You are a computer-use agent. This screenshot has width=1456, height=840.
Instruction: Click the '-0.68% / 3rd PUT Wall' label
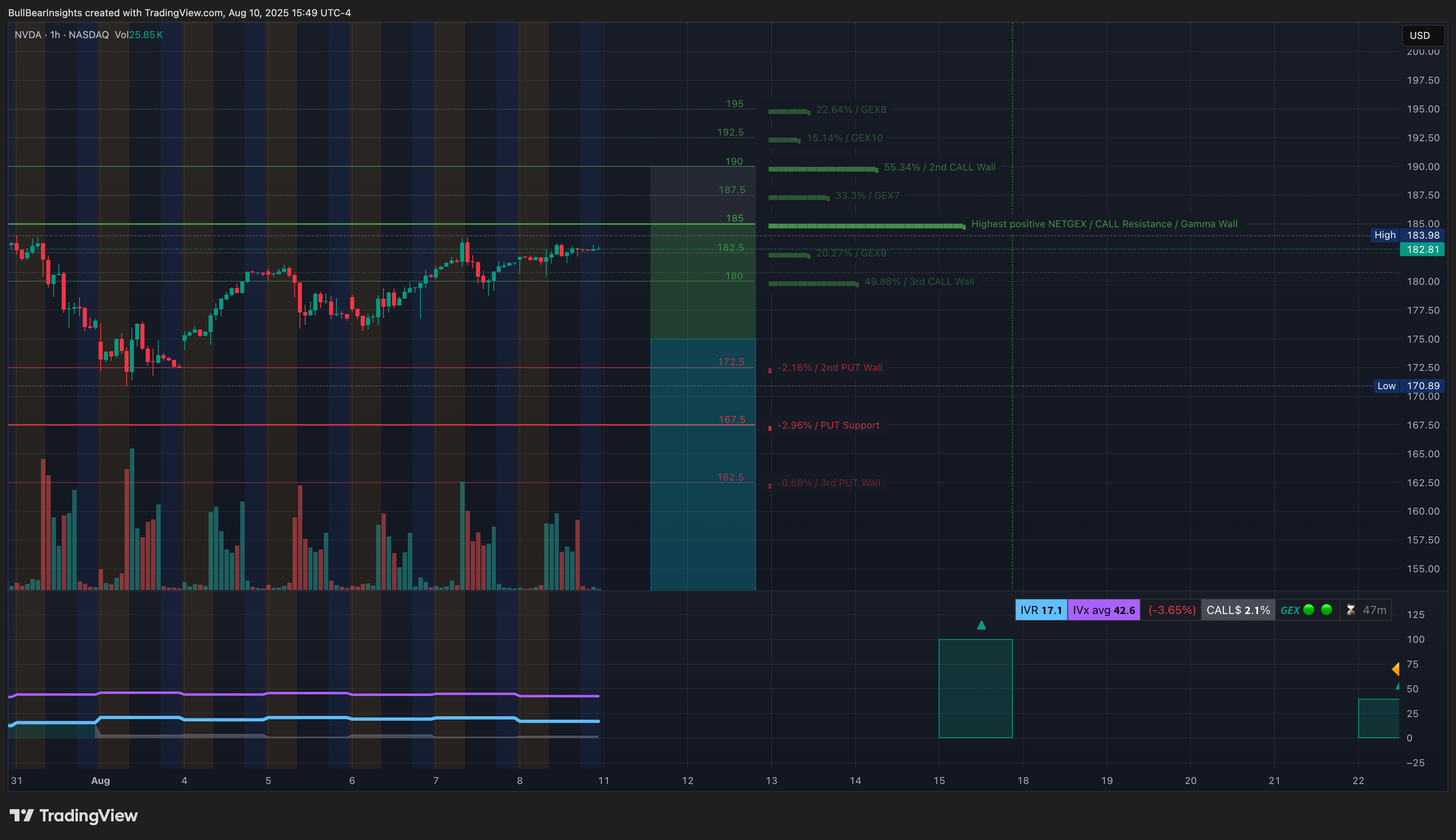pyautogui.click(x=828, y=483)
